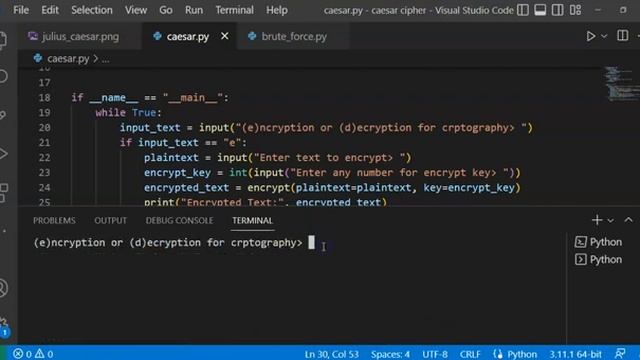Image resolution: width=640 pixels, height=360 pixels.
Task: Show errors and warnings in status bar
Action: 33,354
